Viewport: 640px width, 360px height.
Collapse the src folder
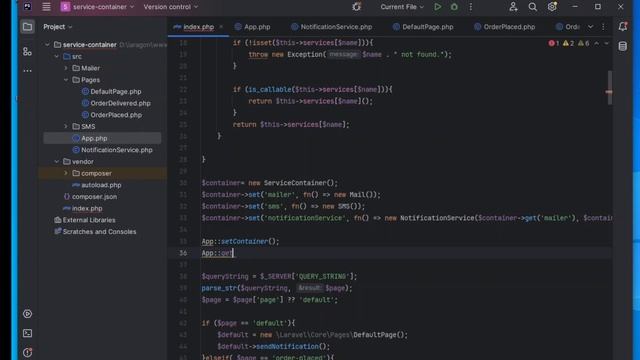(57, 56)
